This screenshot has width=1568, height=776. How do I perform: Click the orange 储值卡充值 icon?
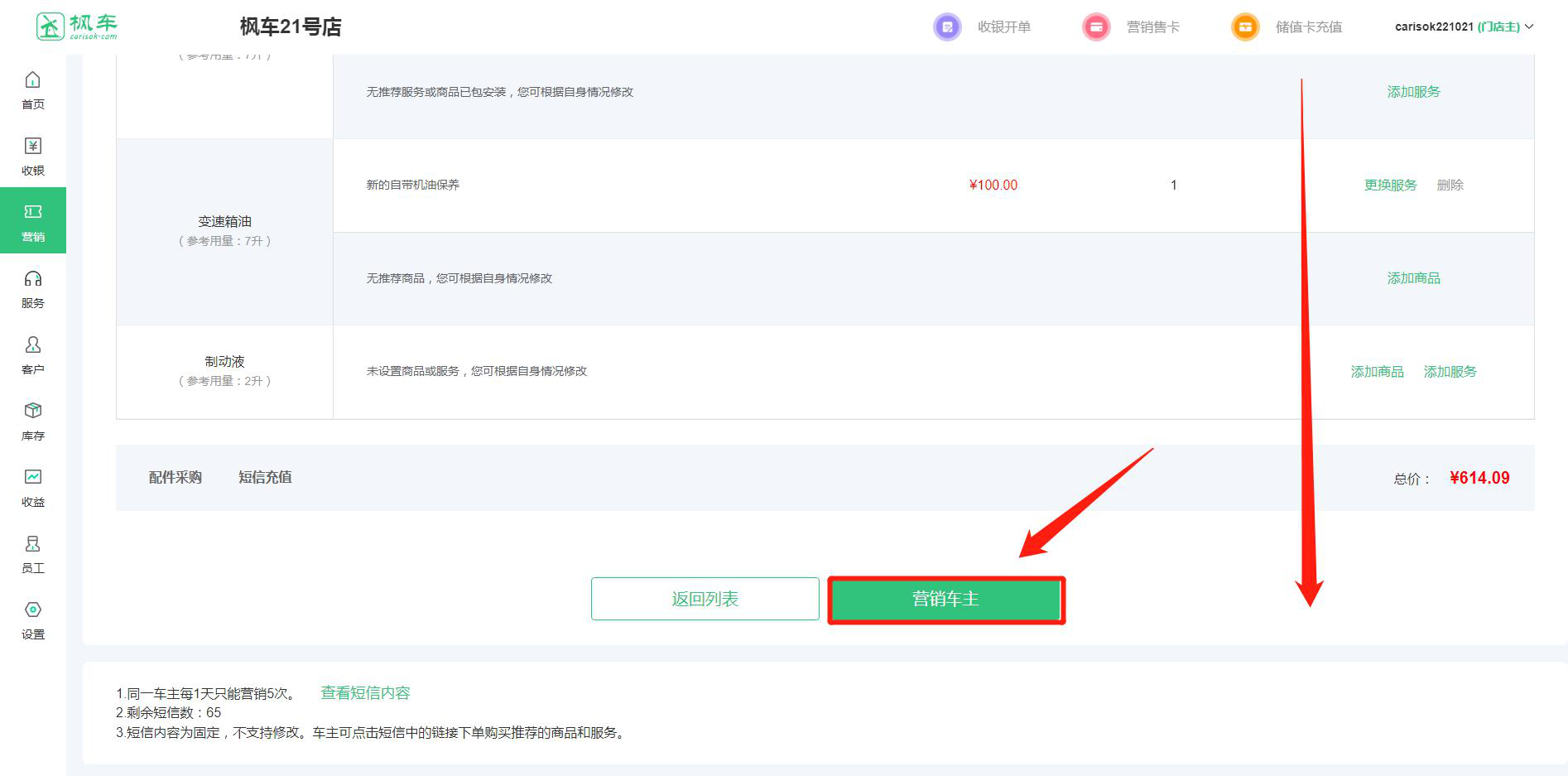(x=1245, y=27)
